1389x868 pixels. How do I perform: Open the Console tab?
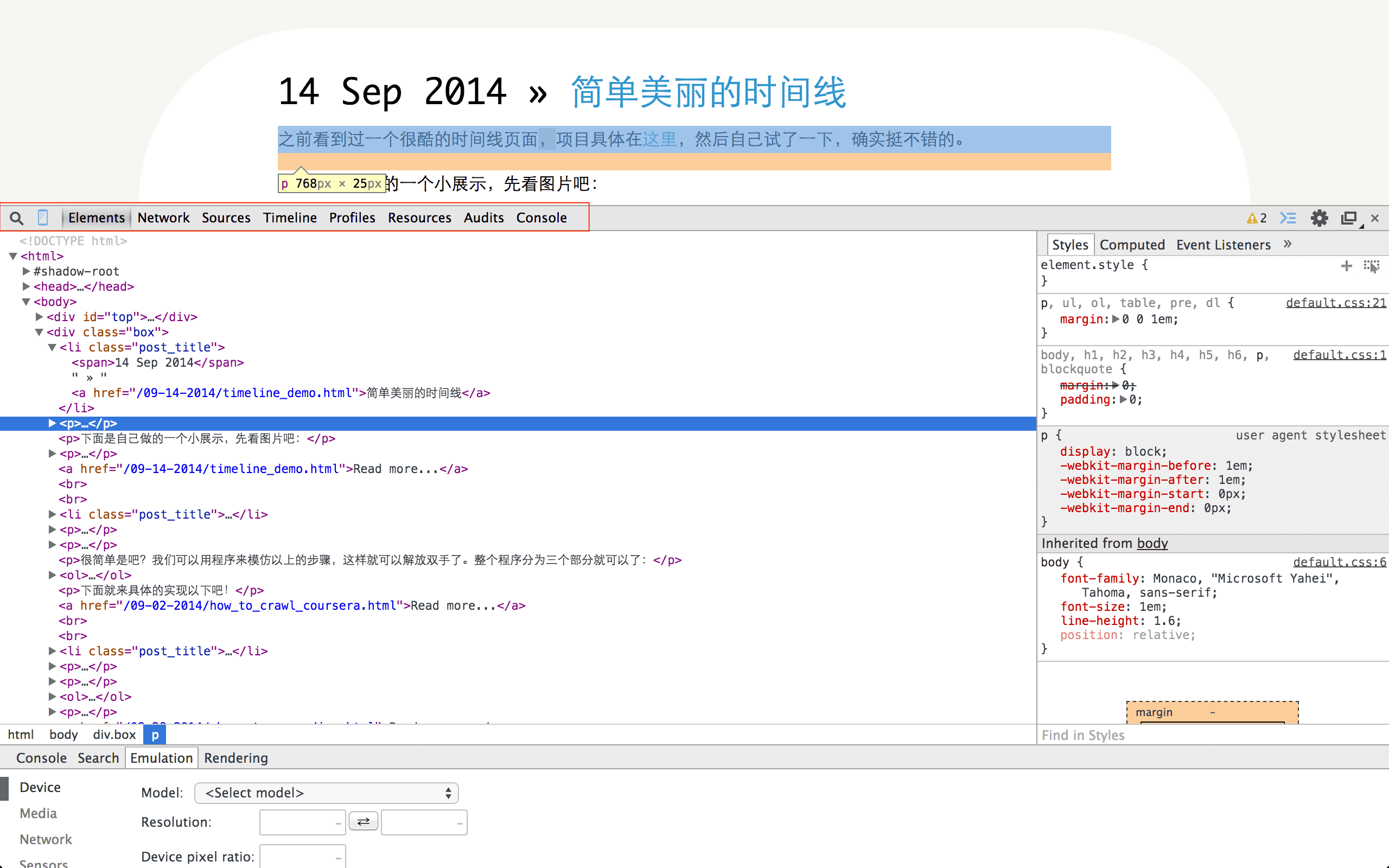541,217
